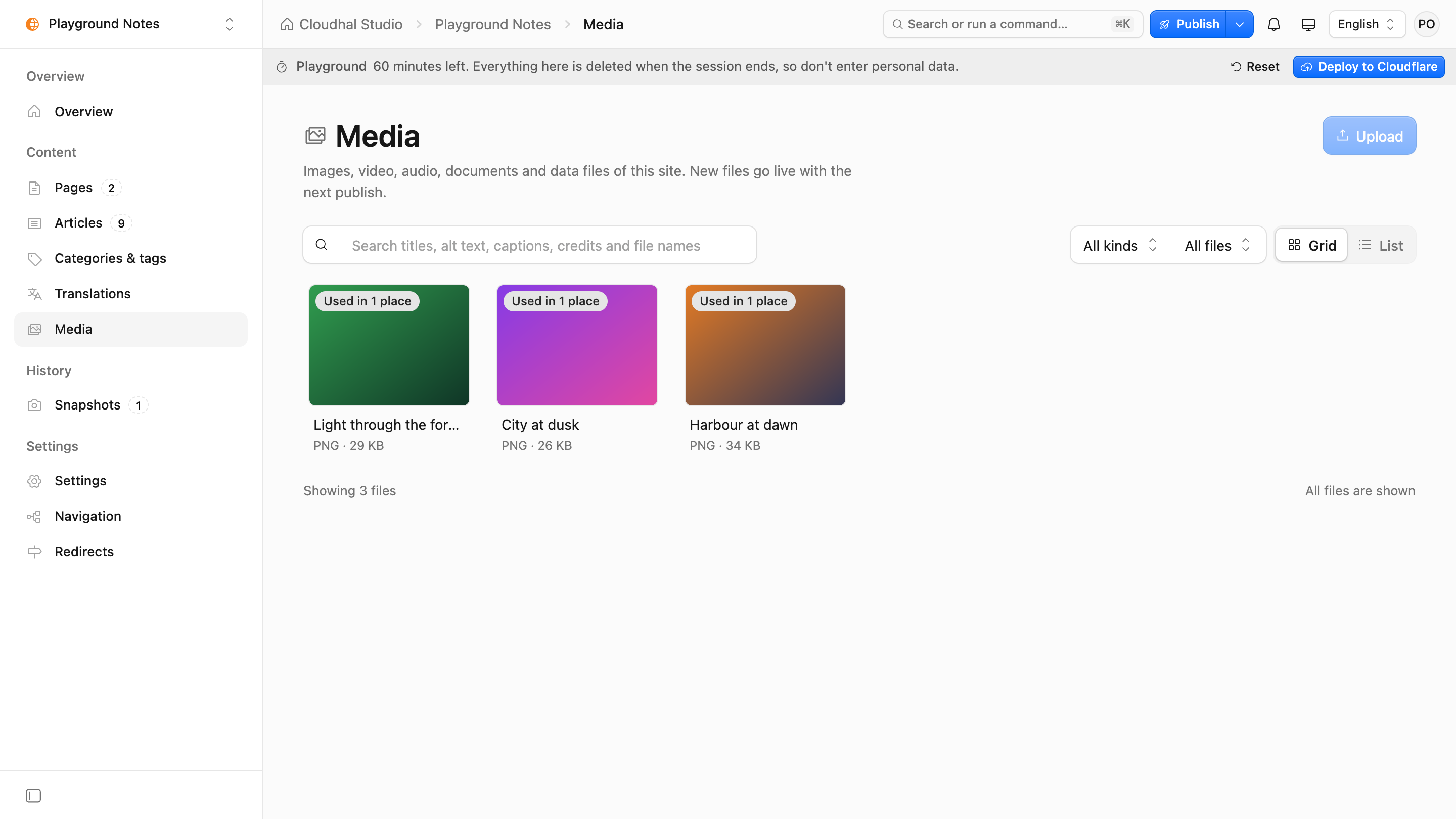Click the Snapshots camera icon

(x=34, y=405)
